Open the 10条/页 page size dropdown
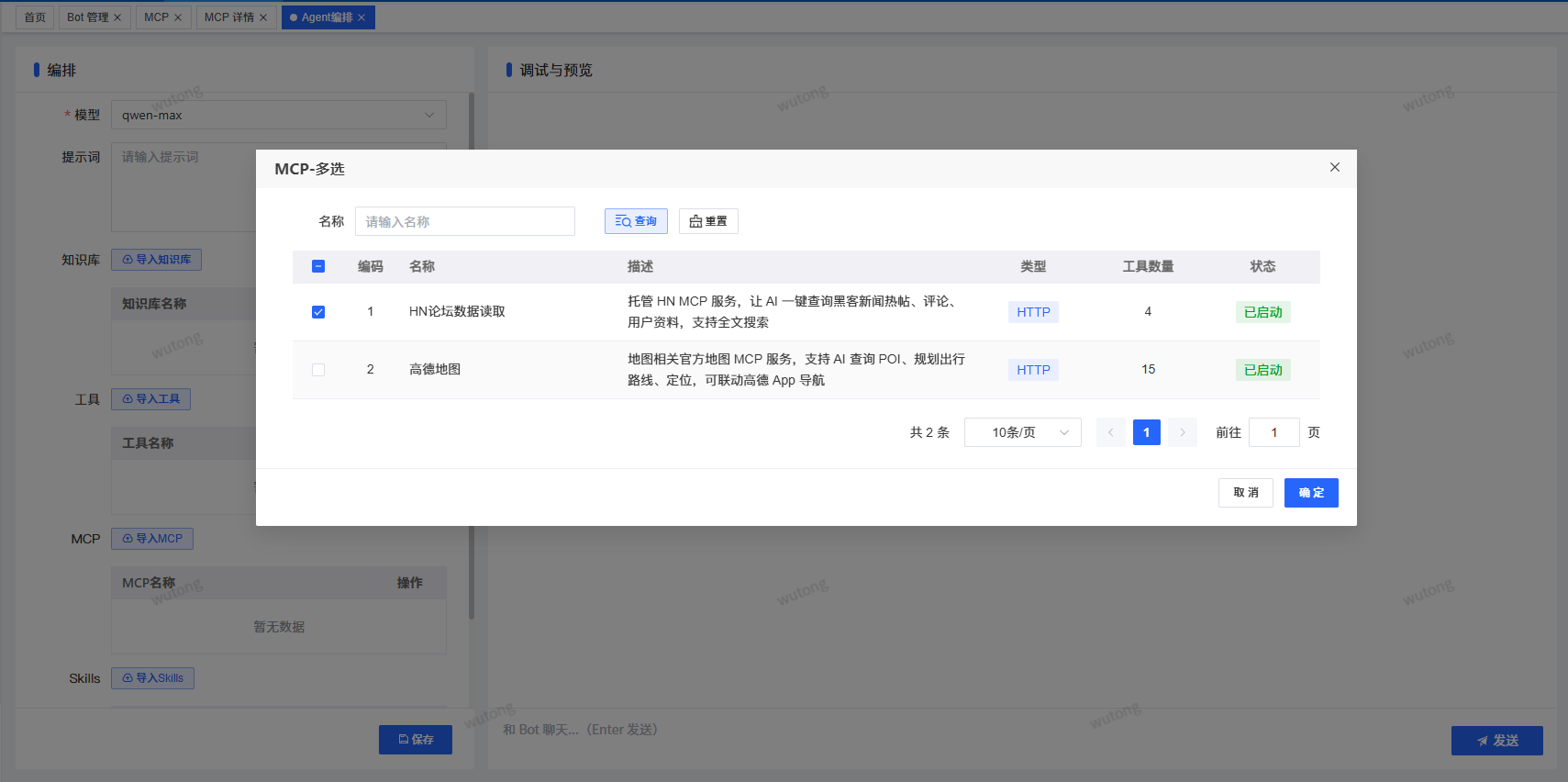Viewport: 1568px width, 782px height. [1023, 432]
